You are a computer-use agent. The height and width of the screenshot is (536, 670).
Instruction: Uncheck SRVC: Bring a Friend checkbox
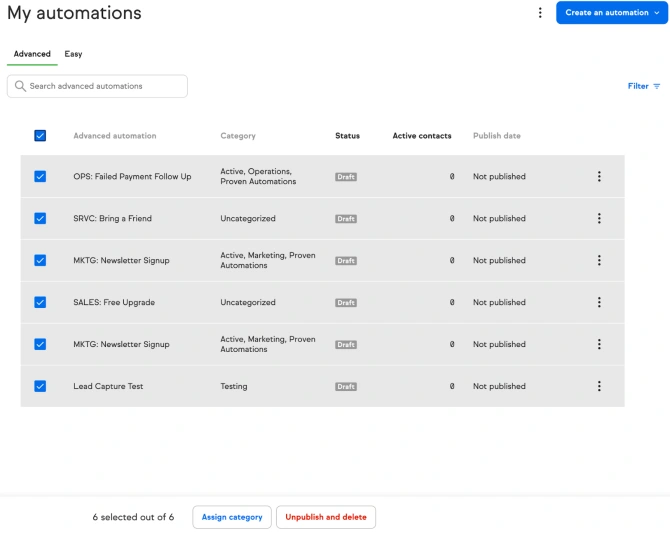(x=40, y=218)
